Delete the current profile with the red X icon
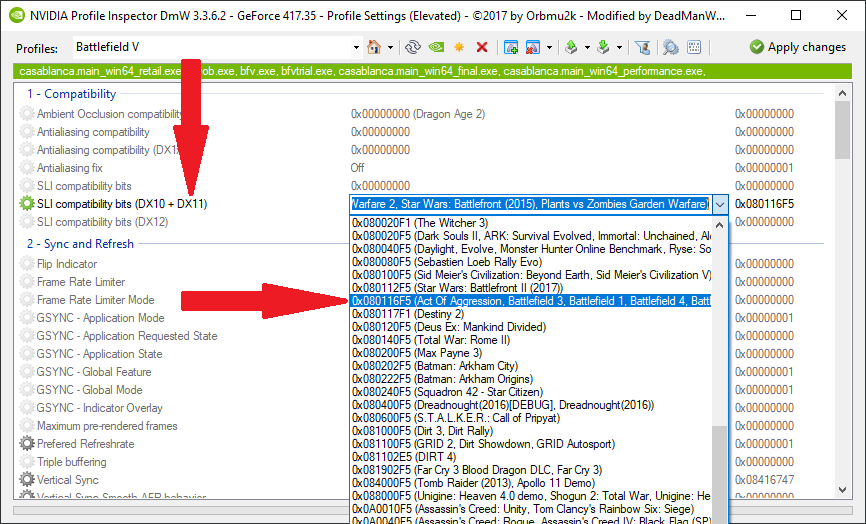Screen dimensions: 866x524 point(482,47)
